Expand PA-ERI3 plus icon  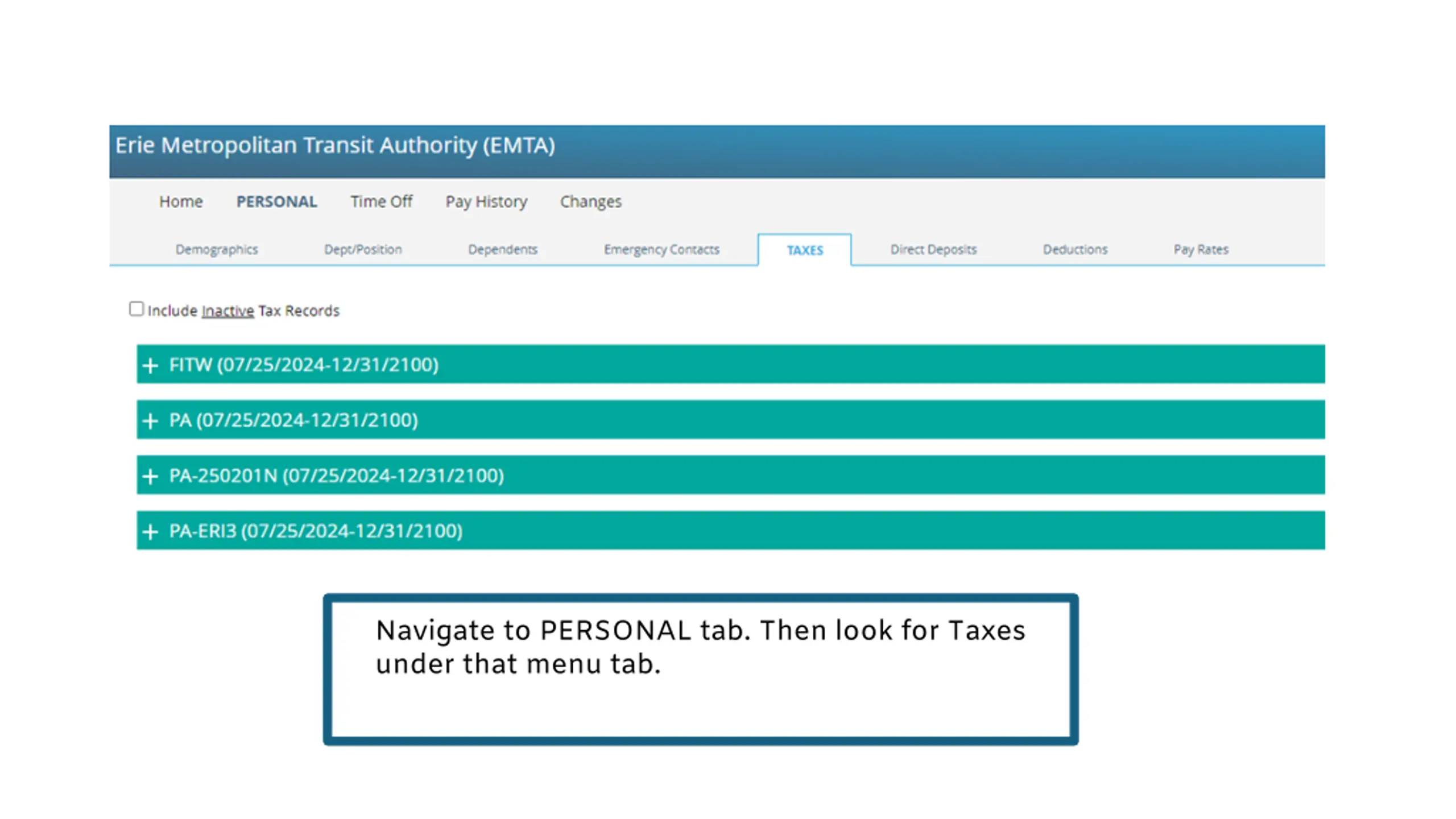[x=150, y=532]
